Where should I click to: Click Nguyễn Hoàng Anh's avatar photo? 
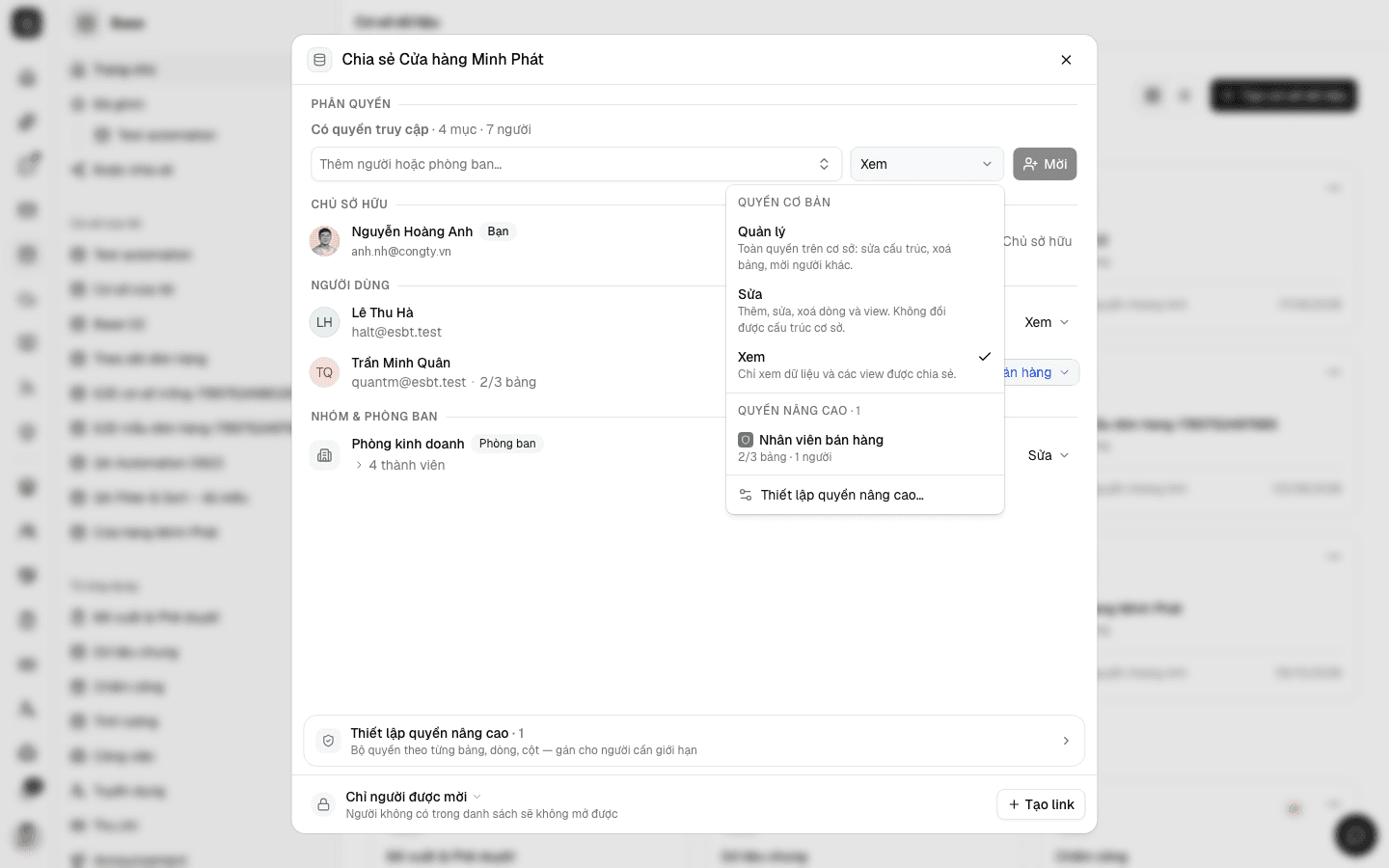pyautogui.click(x=324, y=241)
